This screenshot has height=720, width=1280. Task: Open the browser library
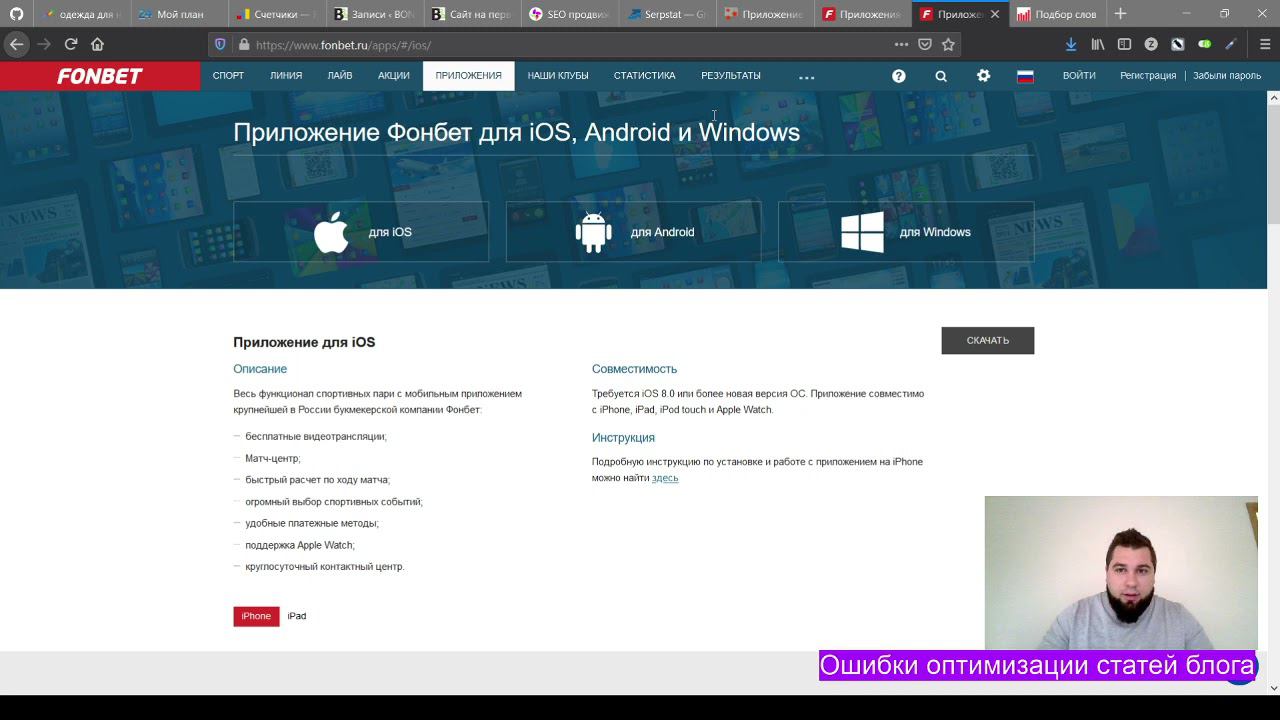pyautogui.click(x=1098, y=44)
